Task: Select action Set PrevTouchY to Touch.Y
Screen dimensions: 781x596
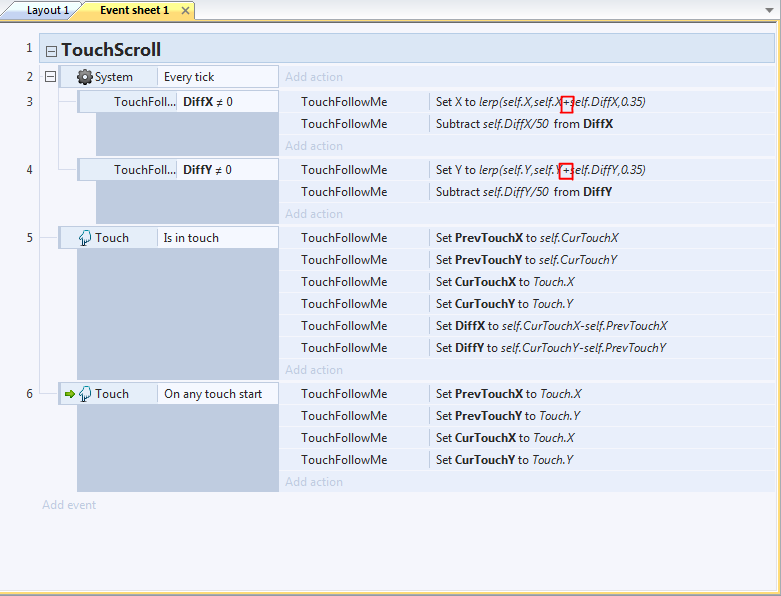Action: 508,416
